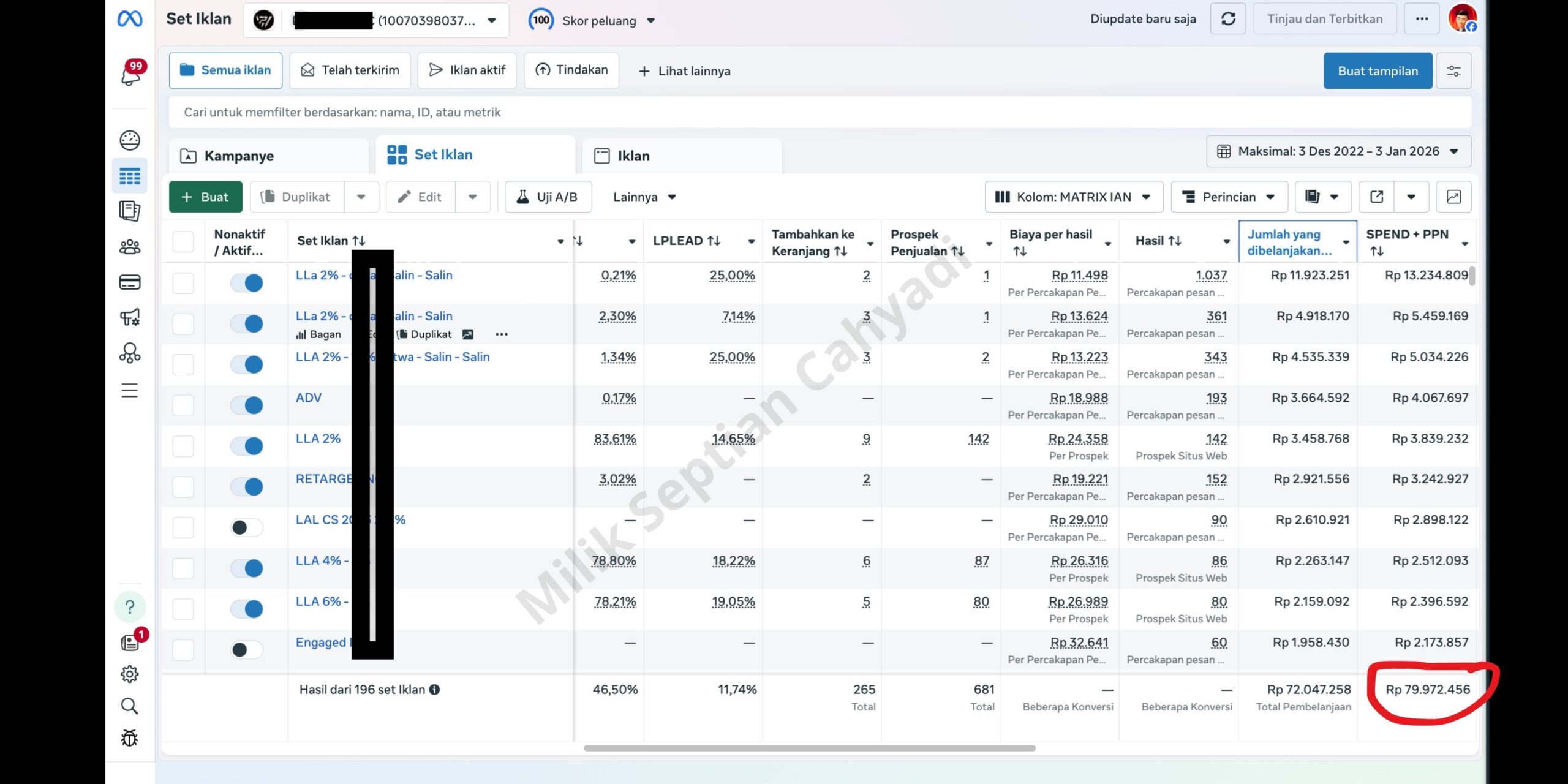This screenshot has height=784, width=1568.
Task: Open the Audiences sidebar icon
Action: [x=129, y=247]
